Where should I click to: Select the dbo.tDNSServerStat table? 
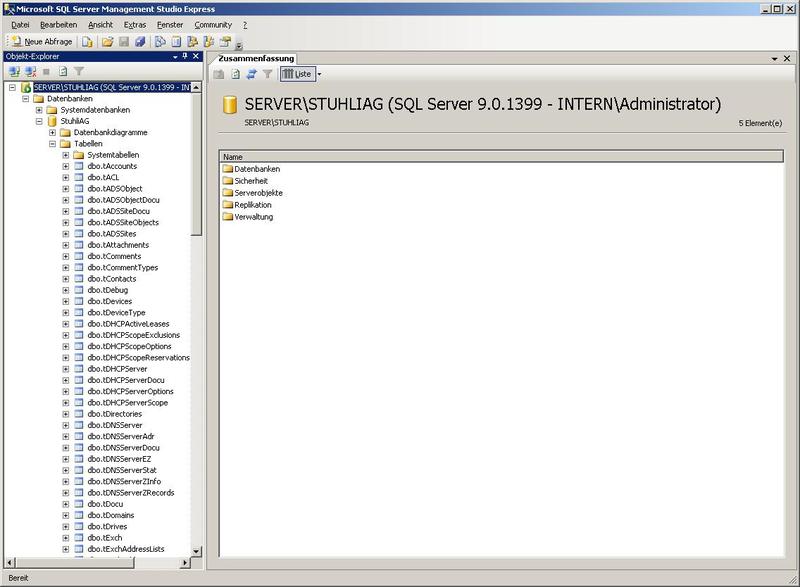coord(122,470)
